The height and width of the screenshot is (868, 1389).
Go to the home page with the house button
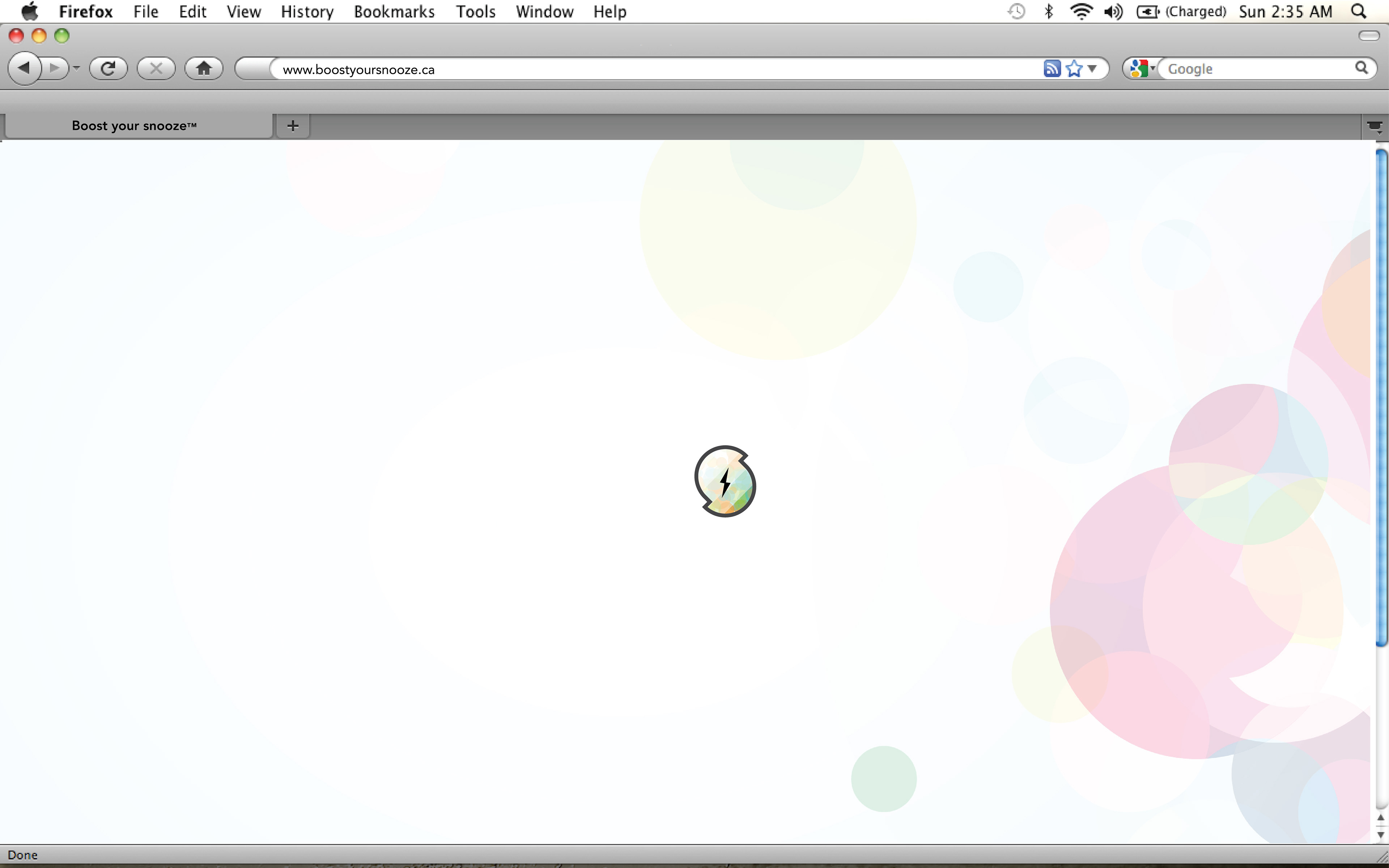(x=203, y=68)
